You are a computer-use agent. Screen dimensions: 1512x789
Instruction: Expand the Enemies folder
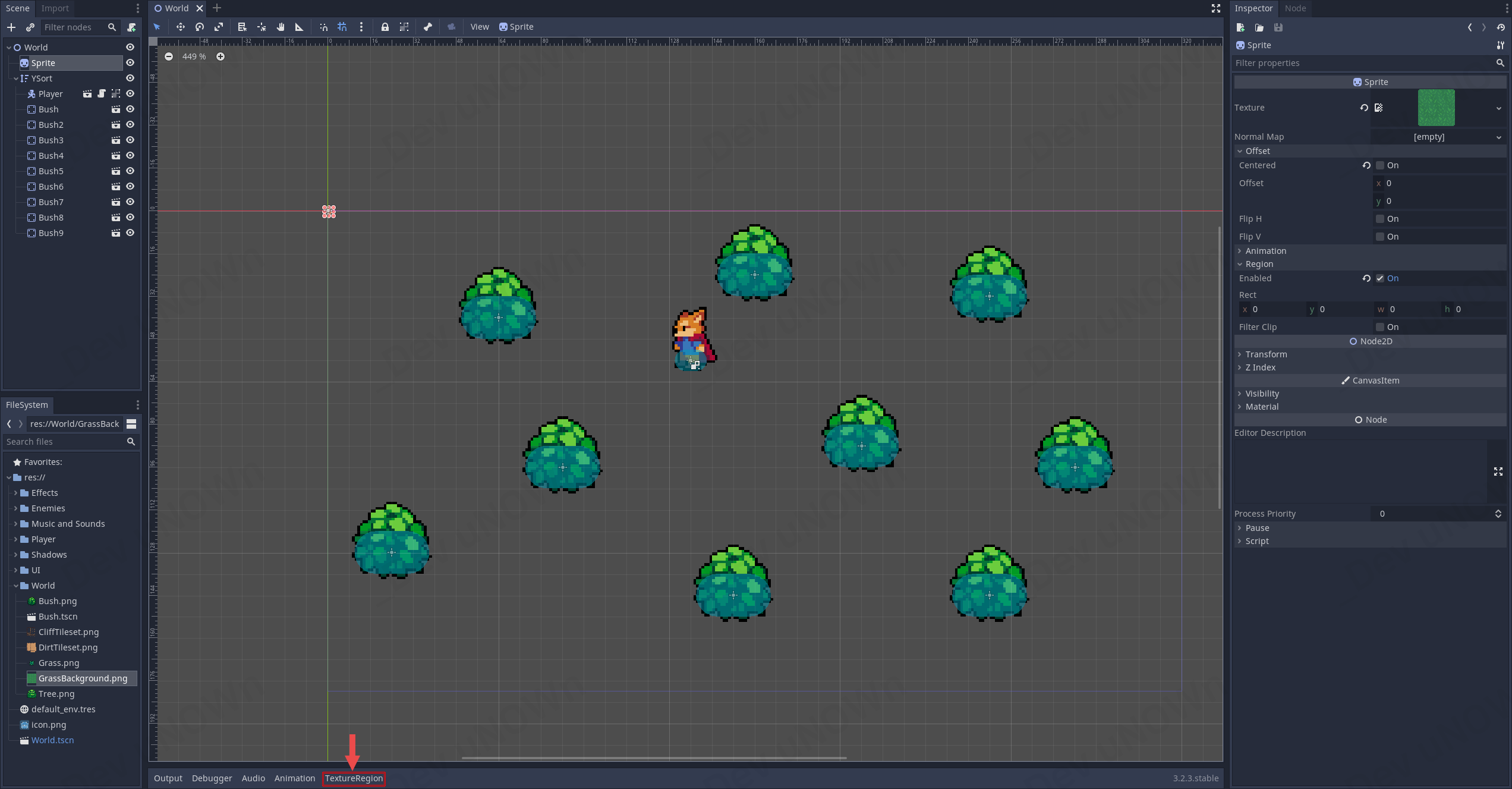(x=15, y=508)
